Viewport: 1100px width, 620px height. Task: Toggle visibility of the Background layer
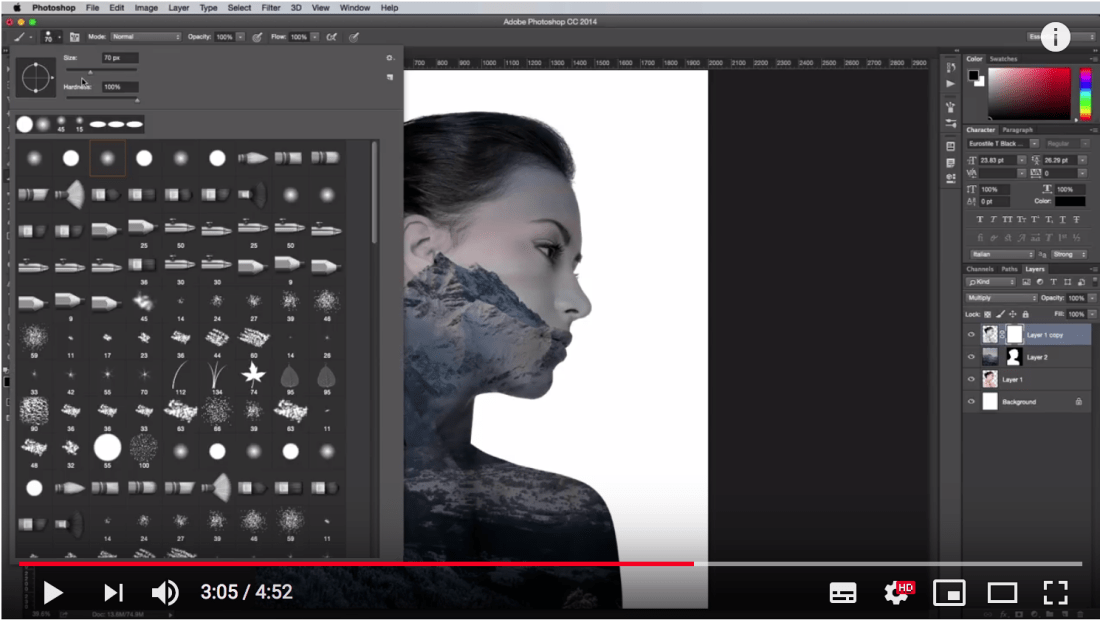972,401
